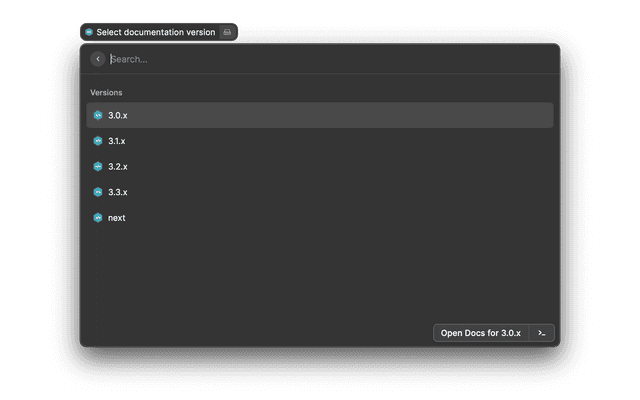640x400 pixels.
Task: Click the 3.3.x version icon
Action: point(98,192)
